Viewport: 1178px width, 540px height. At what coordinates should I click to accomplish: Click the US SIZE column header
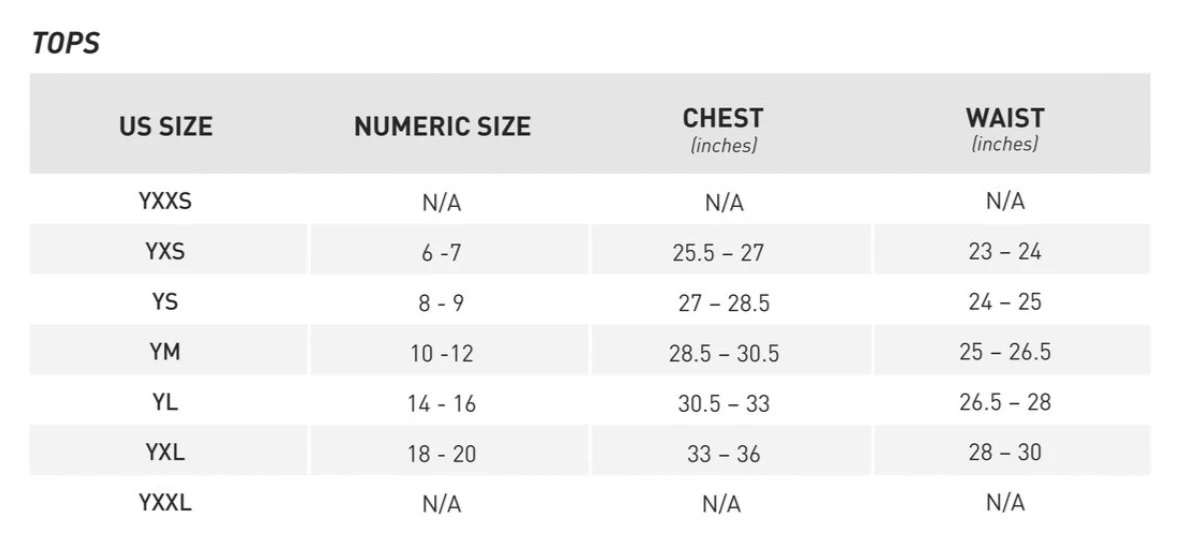tap(166, 126)
